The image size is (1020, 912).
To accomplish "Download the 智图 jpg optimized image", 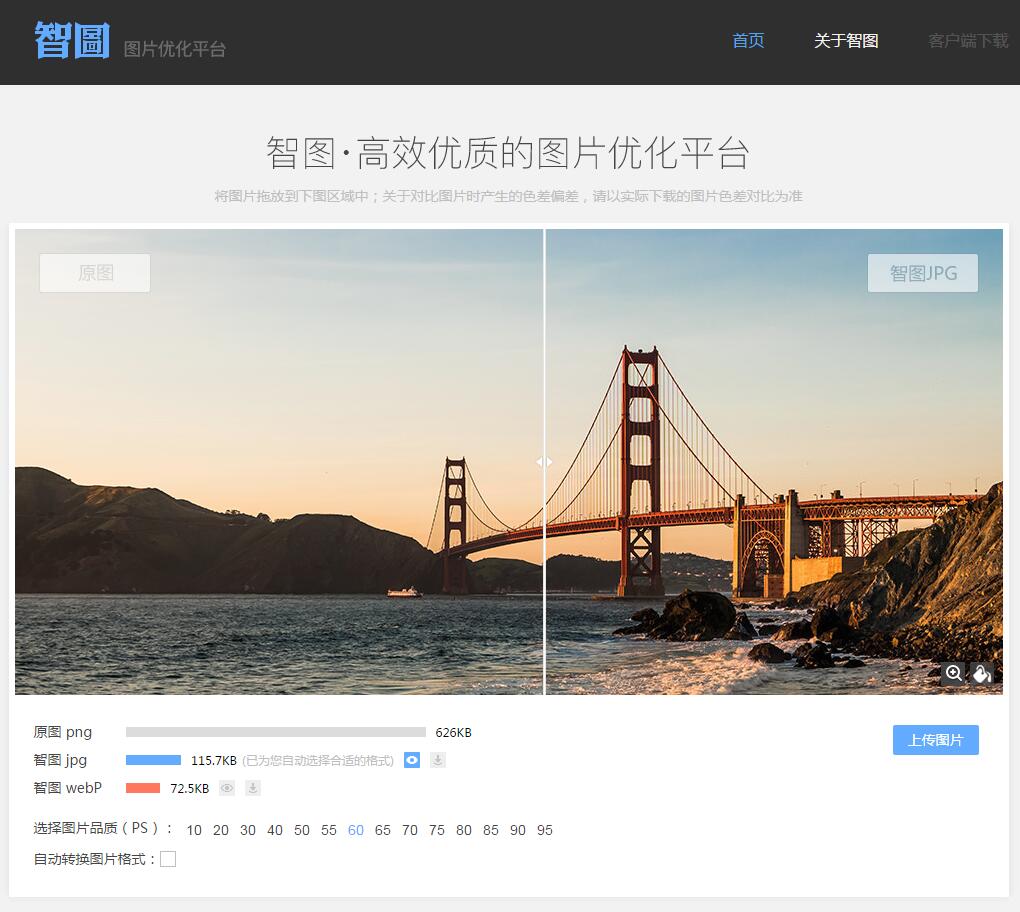I will 438,760.
